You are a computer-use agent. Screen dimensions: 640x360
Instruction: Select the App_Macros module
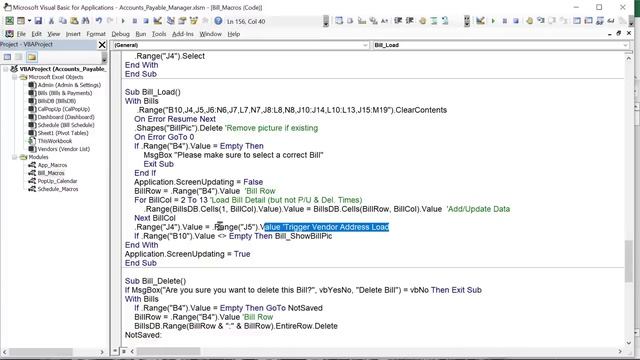tap(52, 165)
